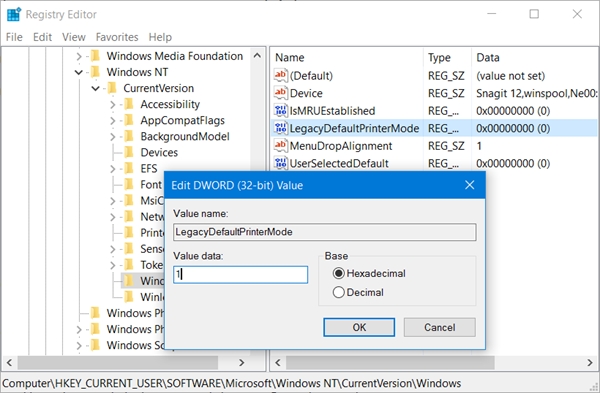The width and height of the screenshot is (600, 393).
Task: Expand the Windows Media Foundation key
Action: click(x=79, y=56)
